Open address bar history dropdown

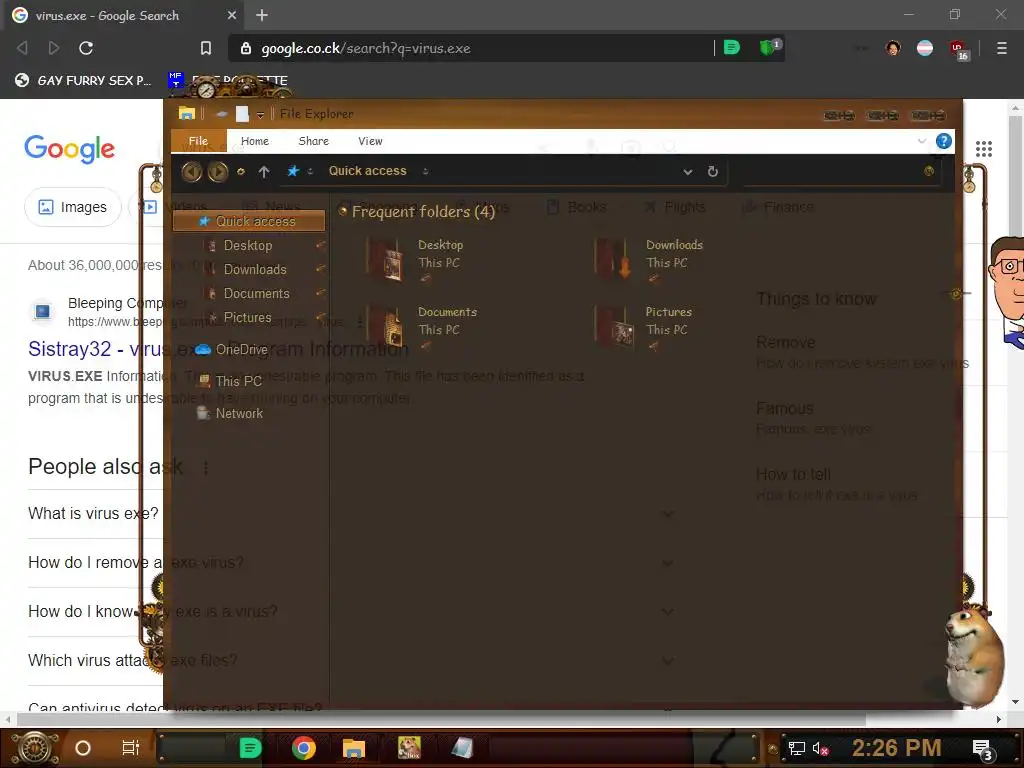688,172
